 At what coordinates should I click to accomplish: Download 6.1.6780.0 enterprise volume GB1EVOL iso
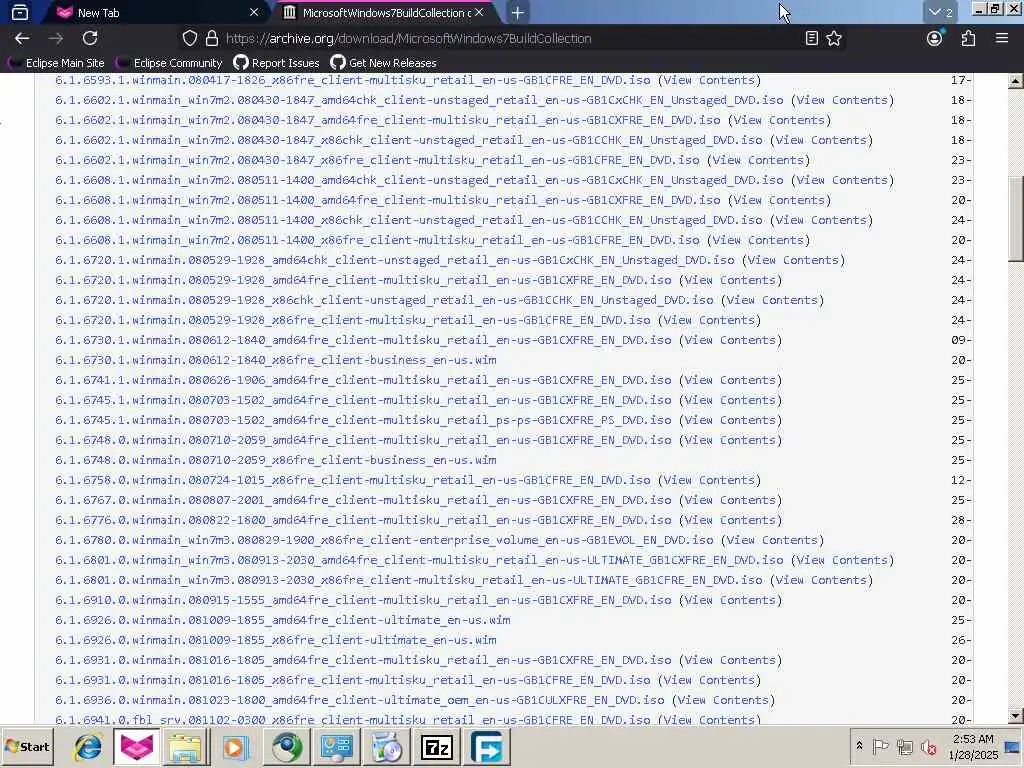click(x=384, y=540)
